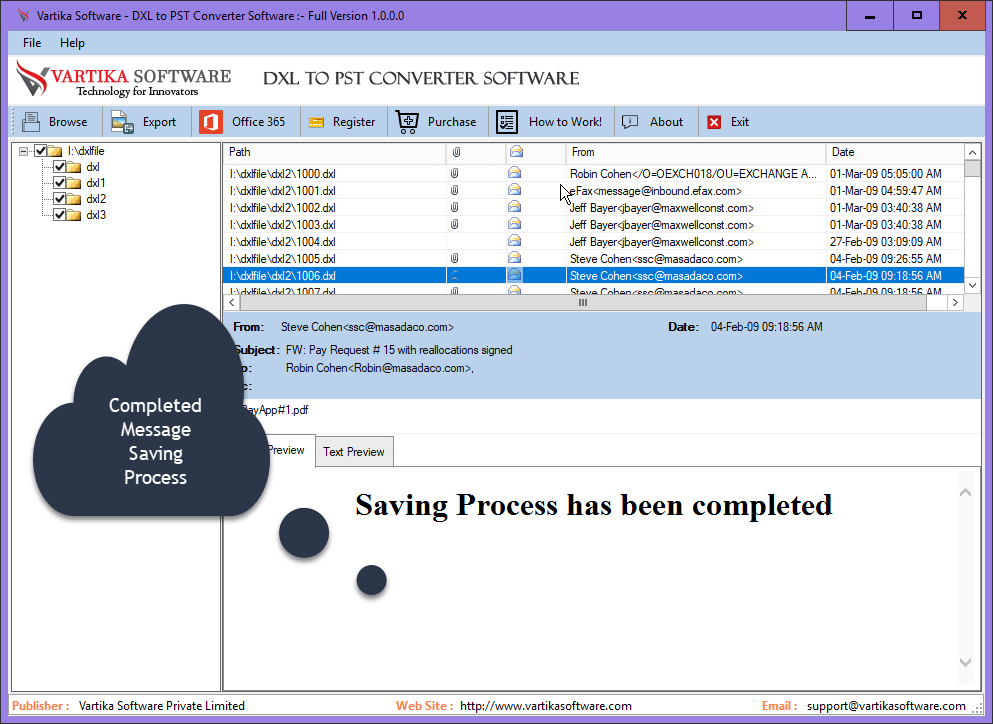The image size is (993, 724).
Task: Switch to the Text Preview tab
Action: 354,452
